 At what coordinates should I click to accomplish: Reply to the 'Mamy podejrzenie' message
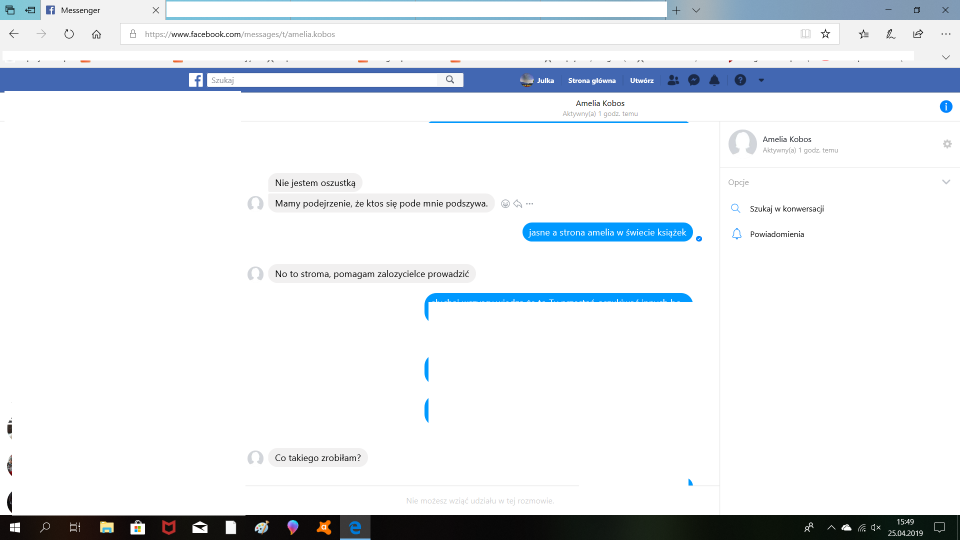click(517, 204)
